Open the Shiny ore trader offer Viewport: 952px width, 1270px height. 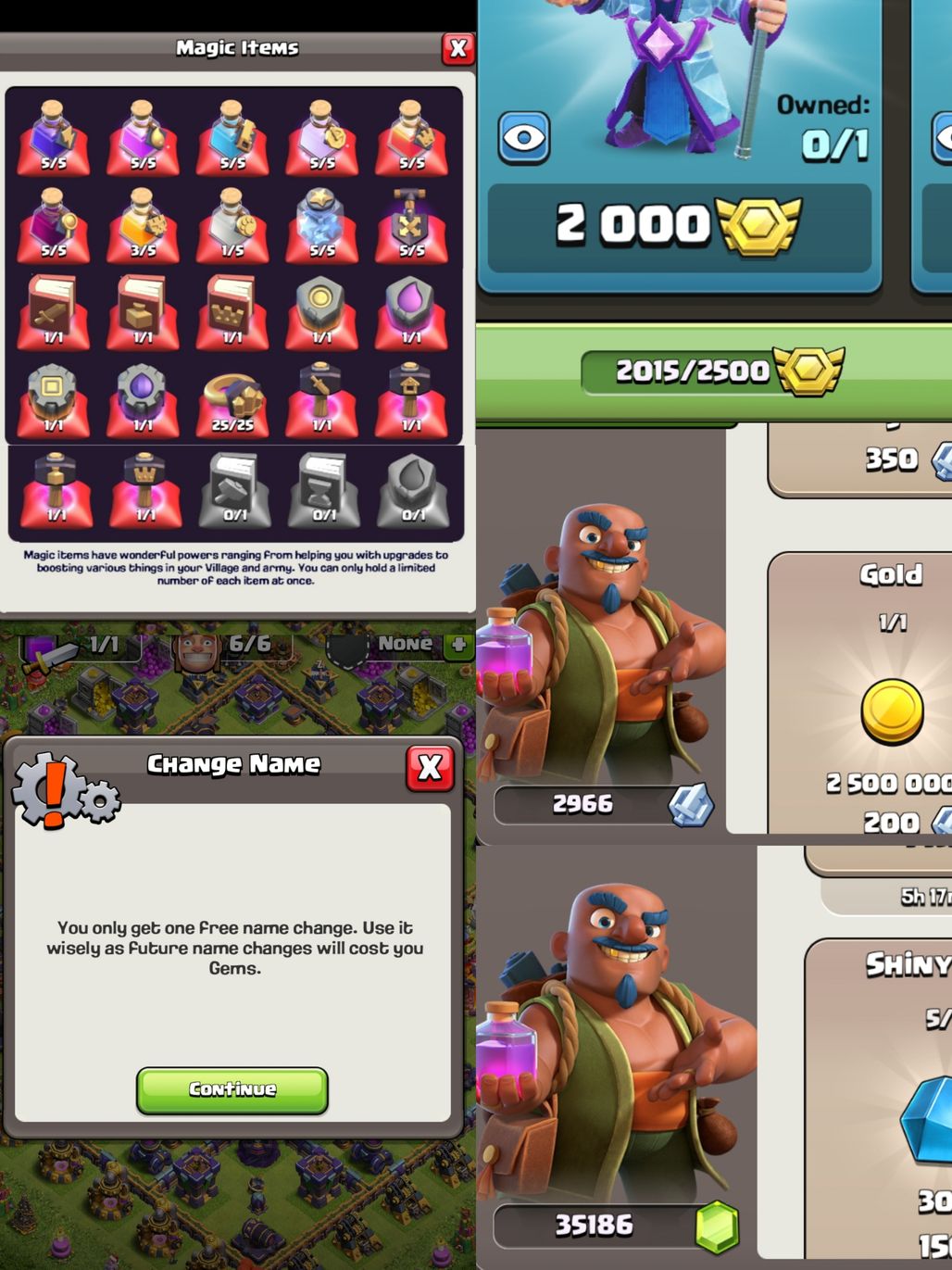pos(880,1100)
